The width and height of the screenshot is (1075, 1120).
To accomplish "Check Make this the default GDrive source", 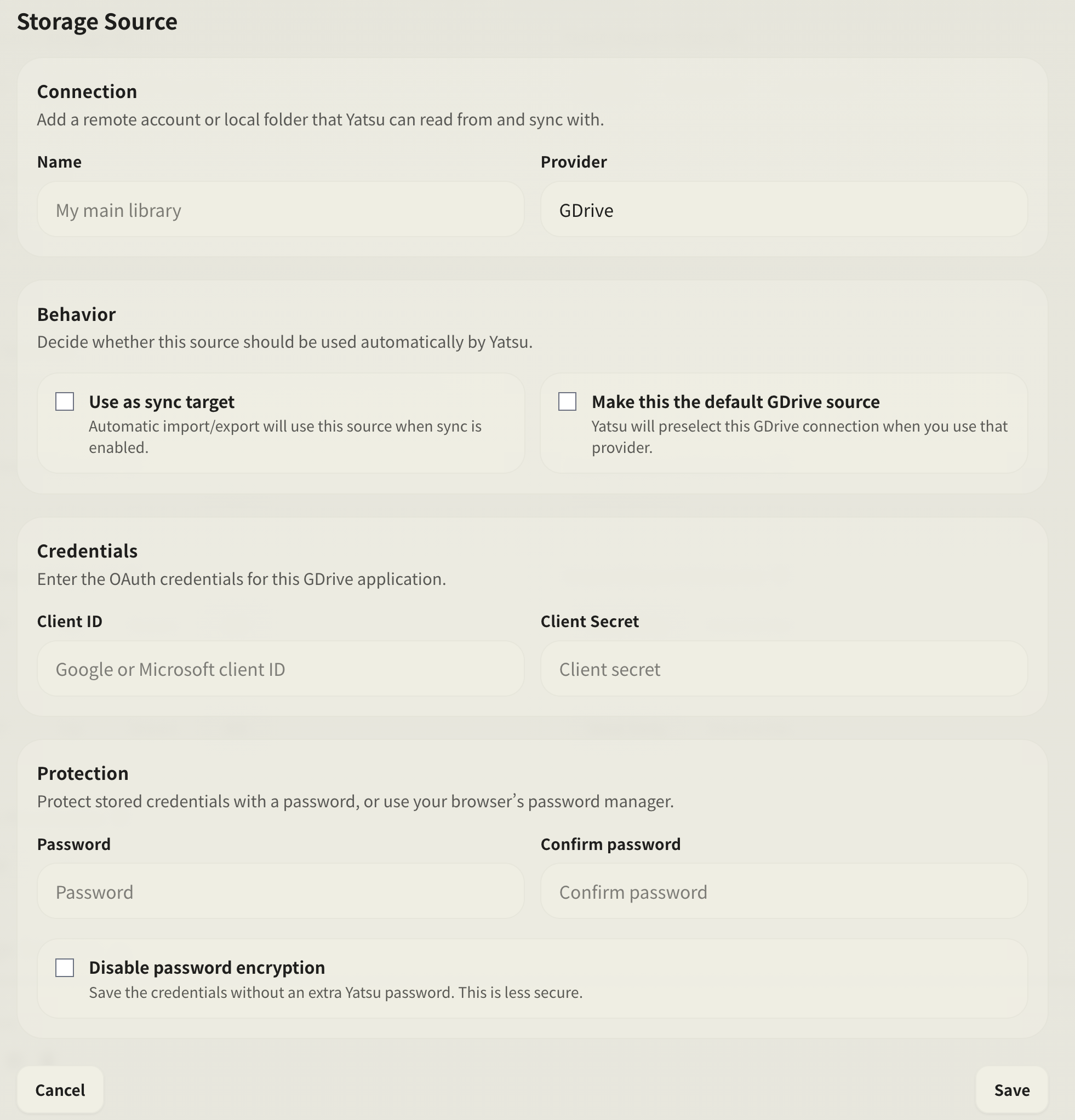I will (x=567, y=401).
